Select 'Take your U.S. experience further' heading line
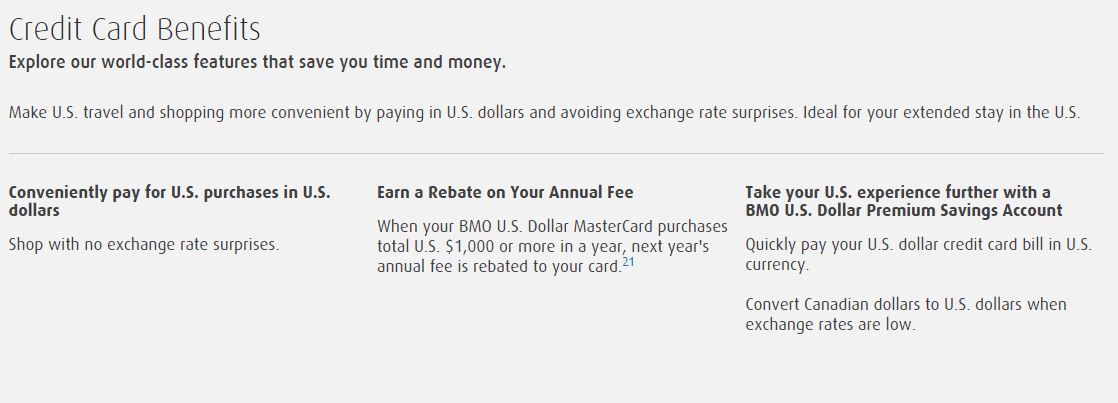This screenshot has height=403, width=1118. pos(898,193)
